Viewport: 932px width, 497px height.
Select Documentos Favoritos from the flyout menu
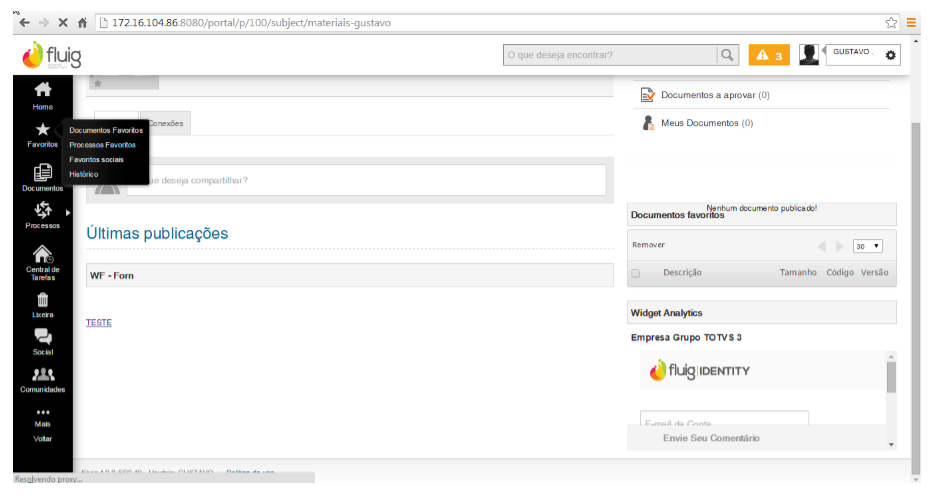click(106, 130)
